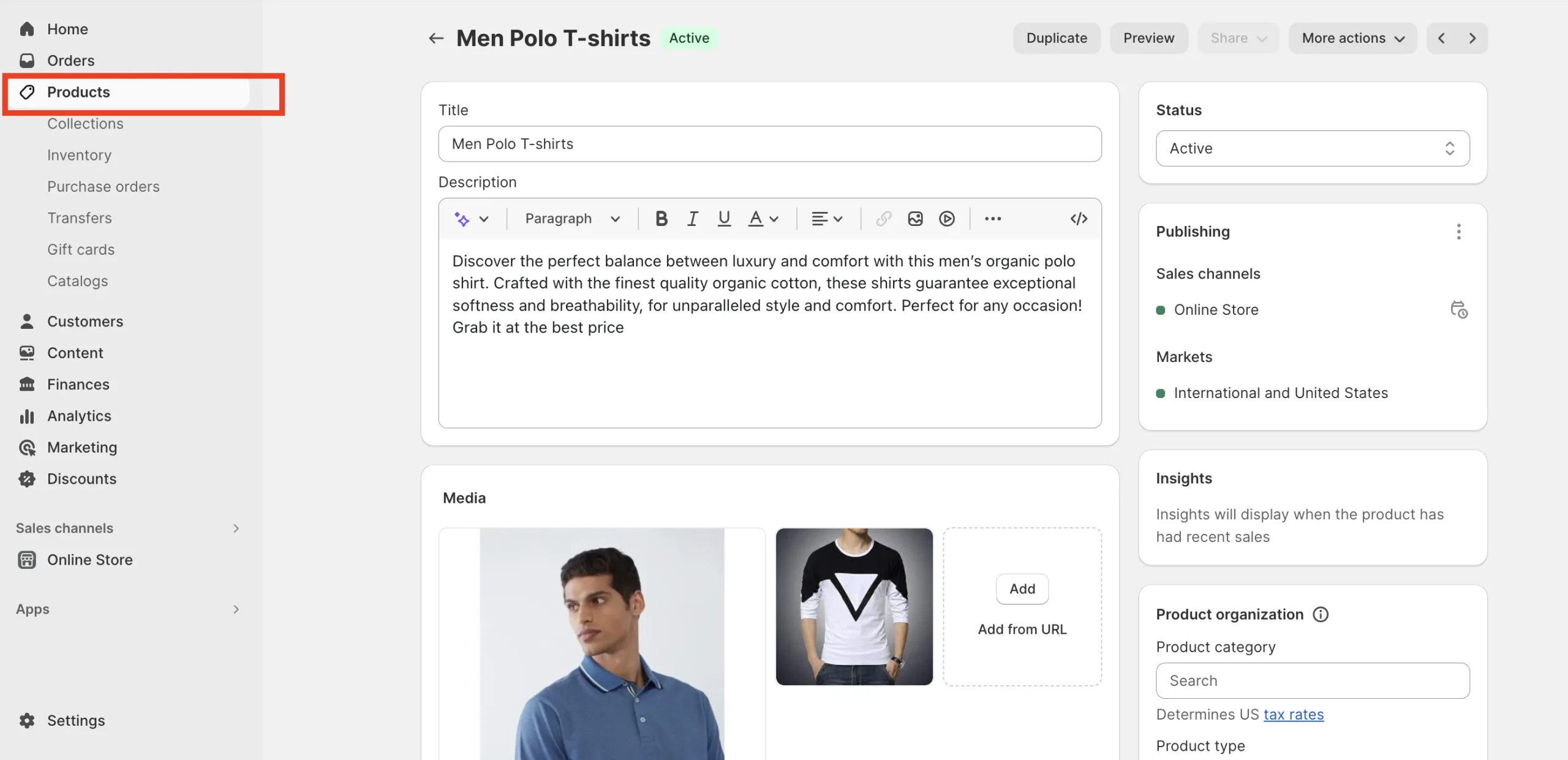Select the blue polo shirt image

602,644
